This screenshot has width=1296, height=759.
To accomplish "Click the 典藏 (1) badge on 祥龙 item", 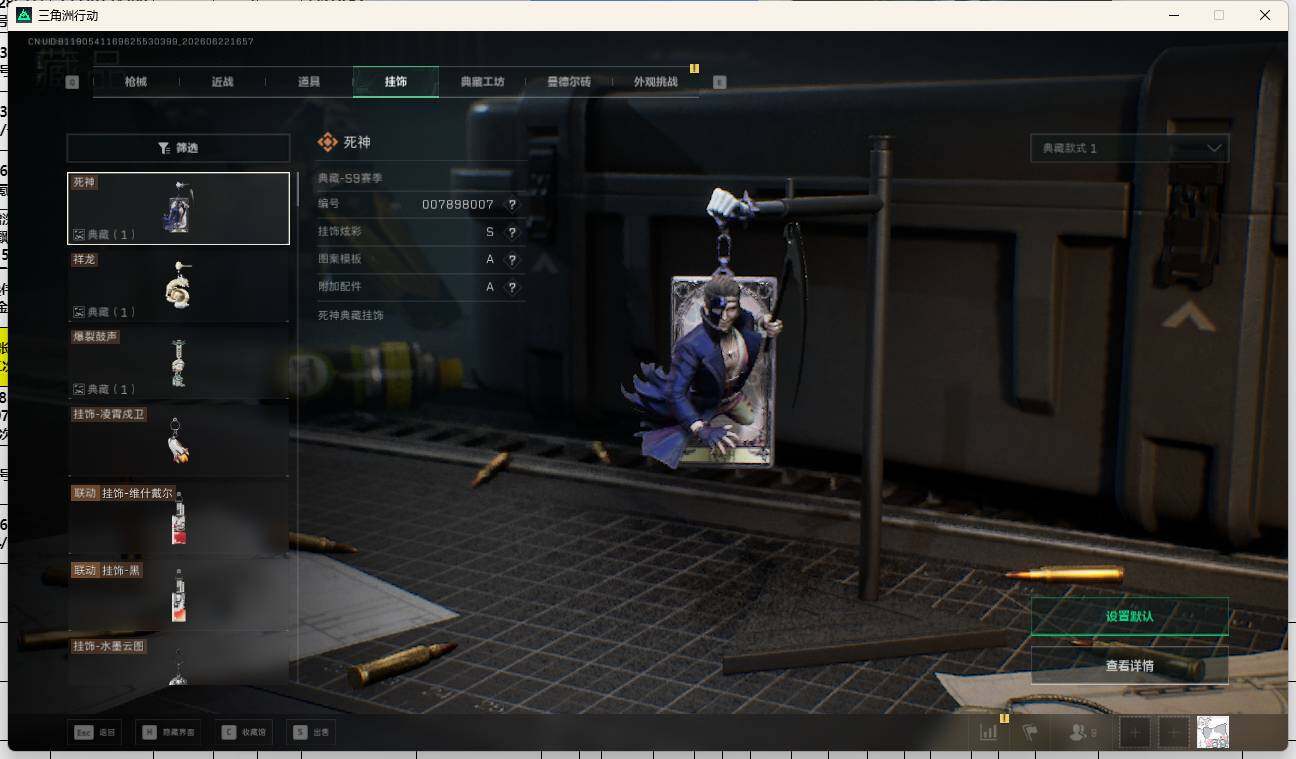I will (x=105, y=312).
